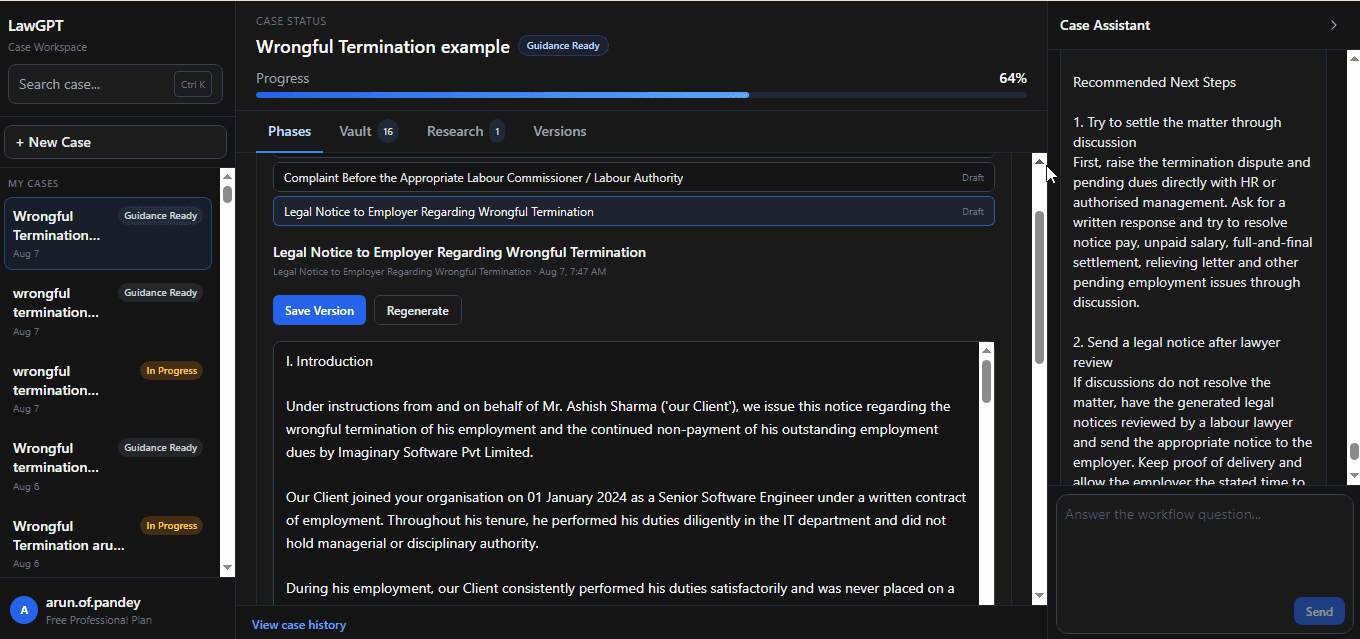Open the View case history link
The image size is (1360, 639).
click(x=299, y=625)
